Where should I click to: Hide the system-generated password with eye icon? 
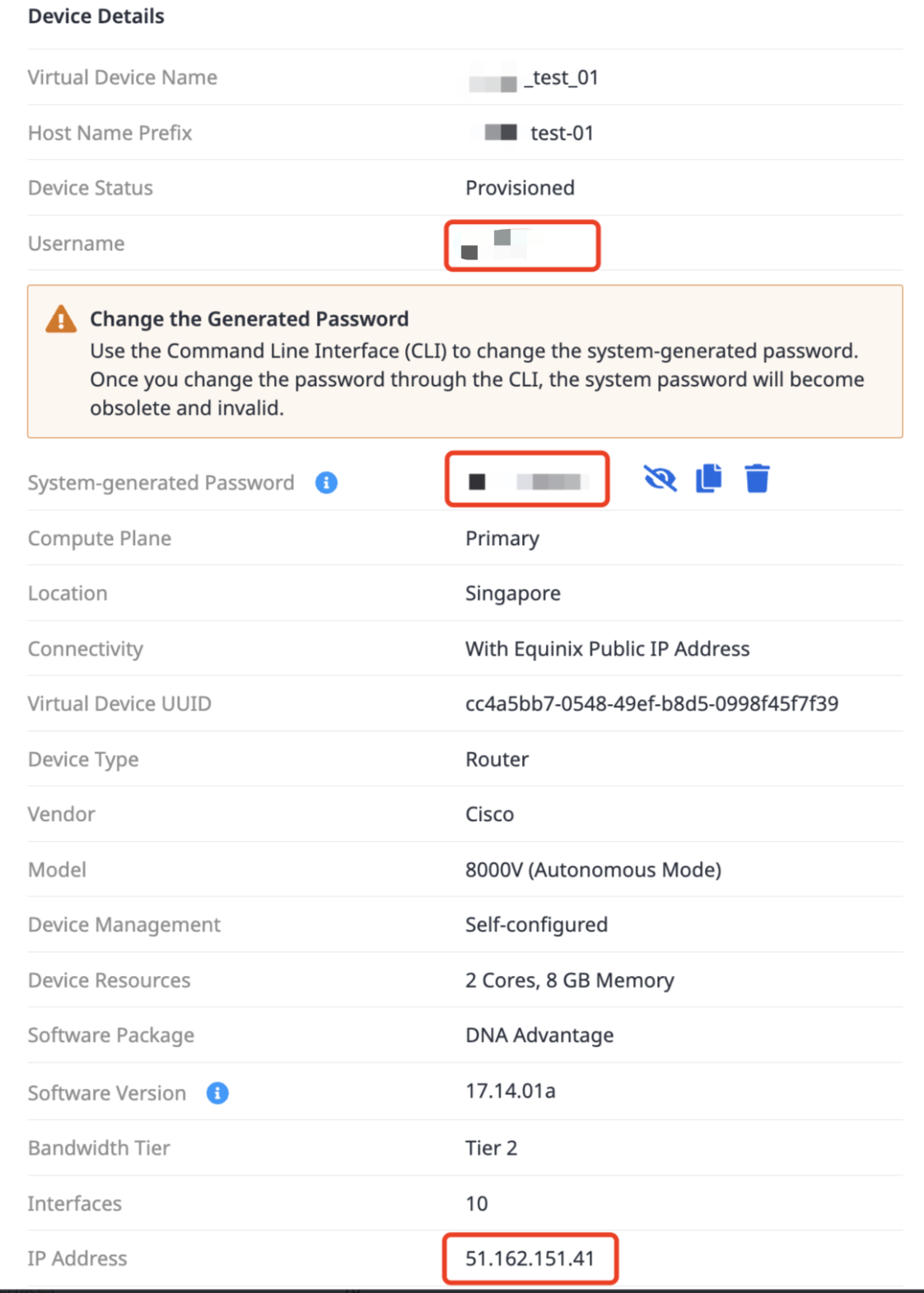point(660,478)
